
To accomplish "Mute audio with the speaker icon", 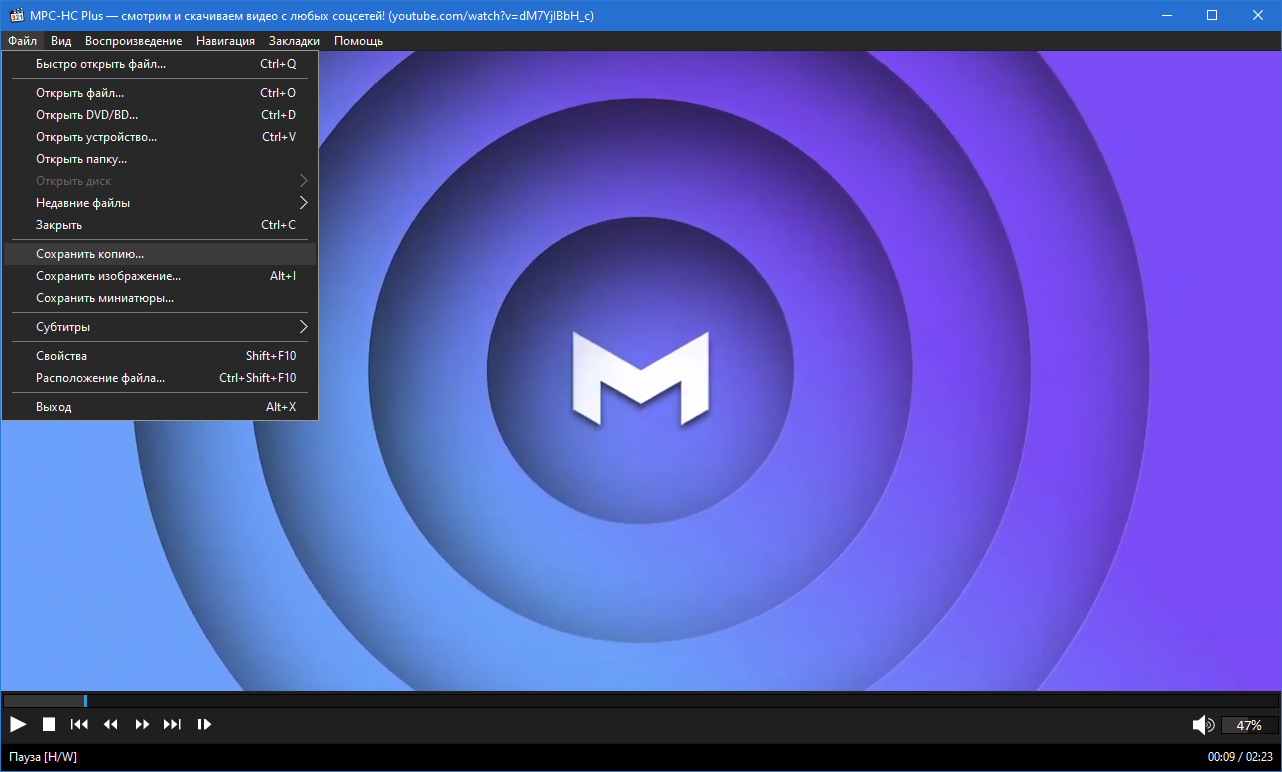I will click(1203, 725).
